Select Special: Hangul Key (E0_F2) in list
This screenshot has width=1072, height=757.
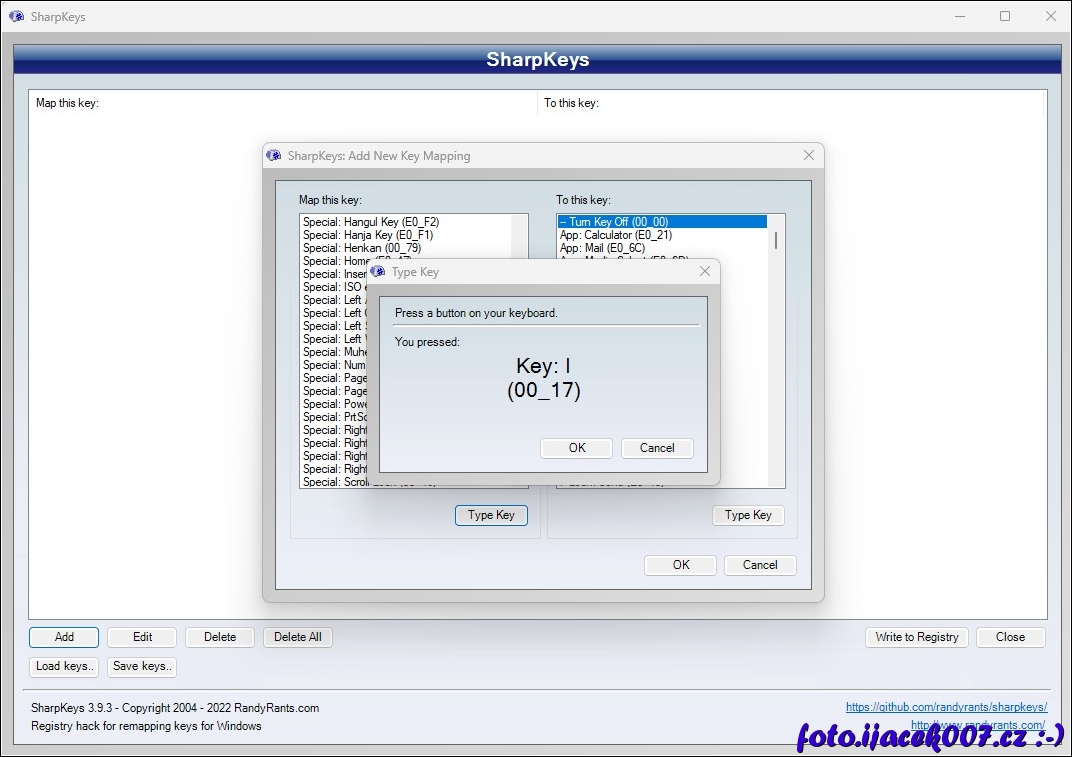click(x=371, y=222)
